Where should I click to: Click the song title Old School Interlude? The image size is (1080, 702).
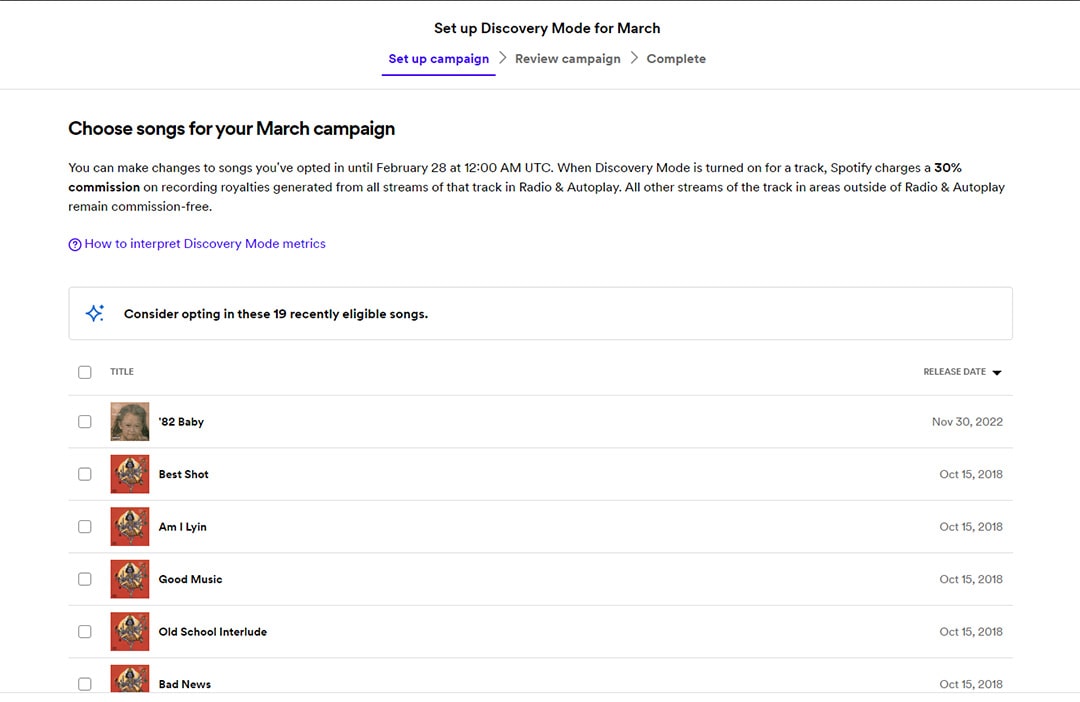pyautogui.click(x=212, y=632)
